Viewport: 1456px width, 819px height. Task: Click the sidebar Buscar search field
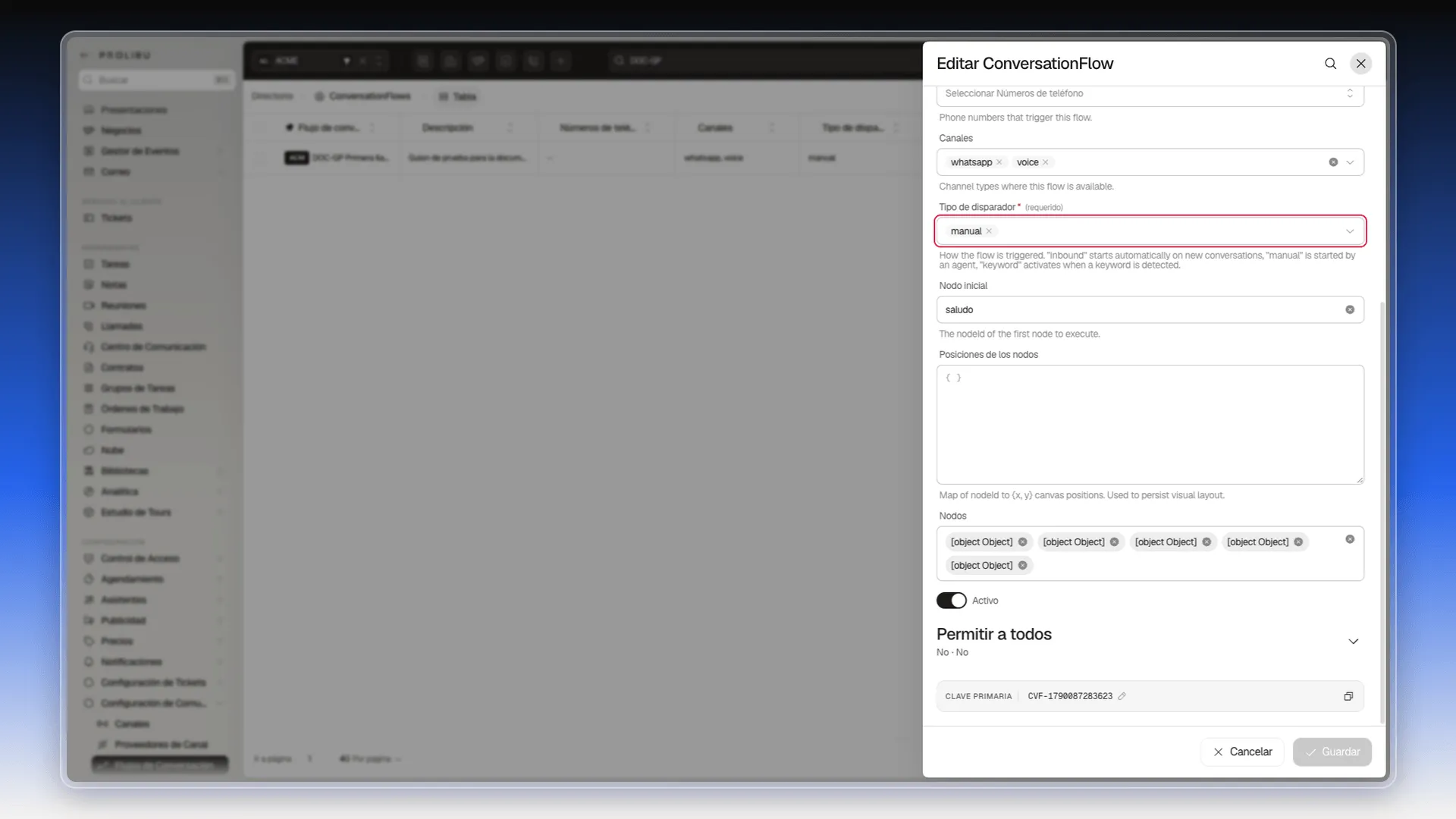click(155, 80)
